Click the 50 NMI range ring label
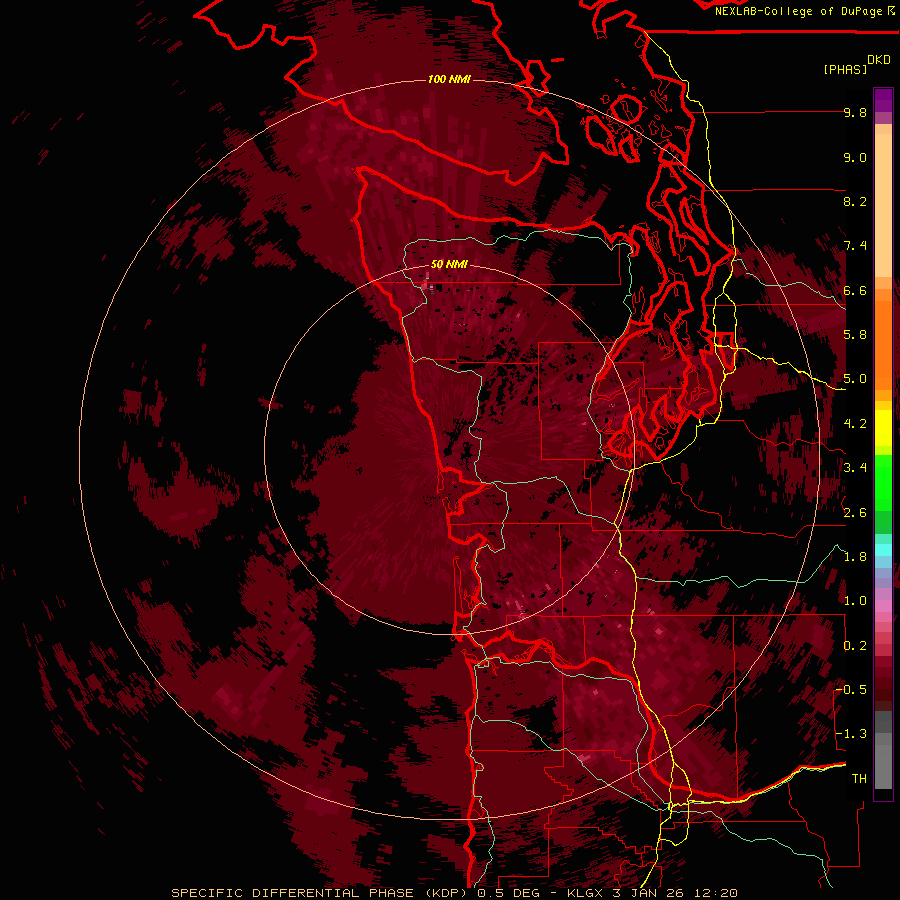Viewport: 900px width, 900px height. click(449, 264)
